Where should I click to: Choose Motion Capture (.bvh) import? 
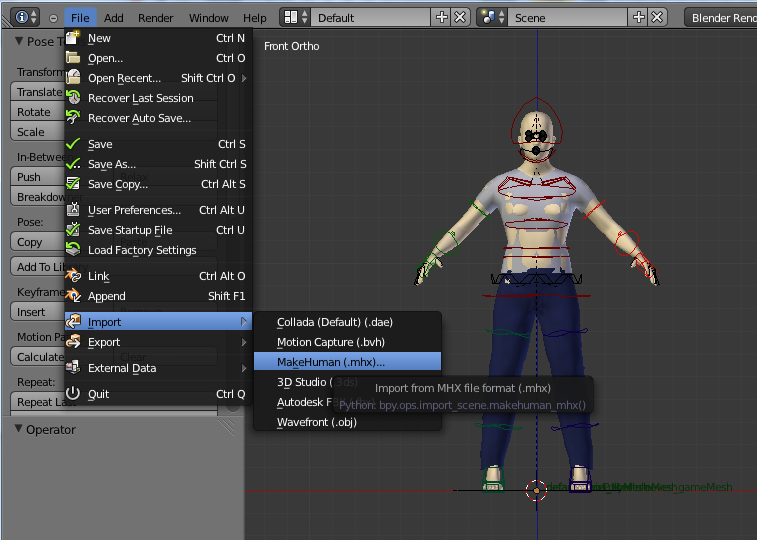point(348,342)
